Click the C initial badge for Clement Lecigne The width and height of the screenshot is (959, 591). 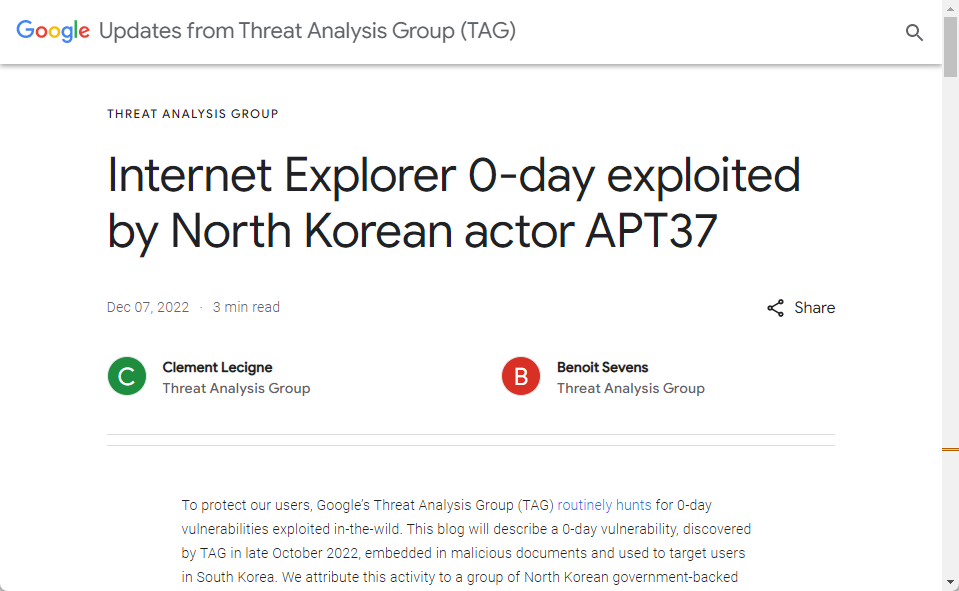pos(125,376)
